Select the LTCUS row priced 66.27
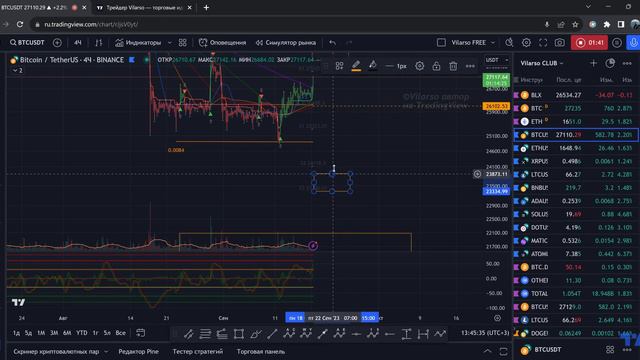This screenshot has height=360, width=640. [576, 174]
